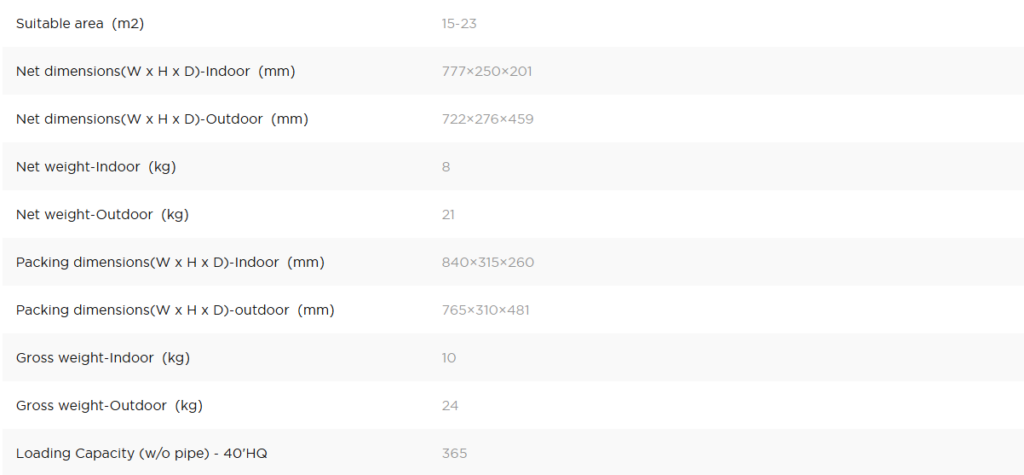Image resolution: width=1024 pixels, height=475 pixels.
Task: Select the gross weight outdoor value 24
Action: click(450, 405)
